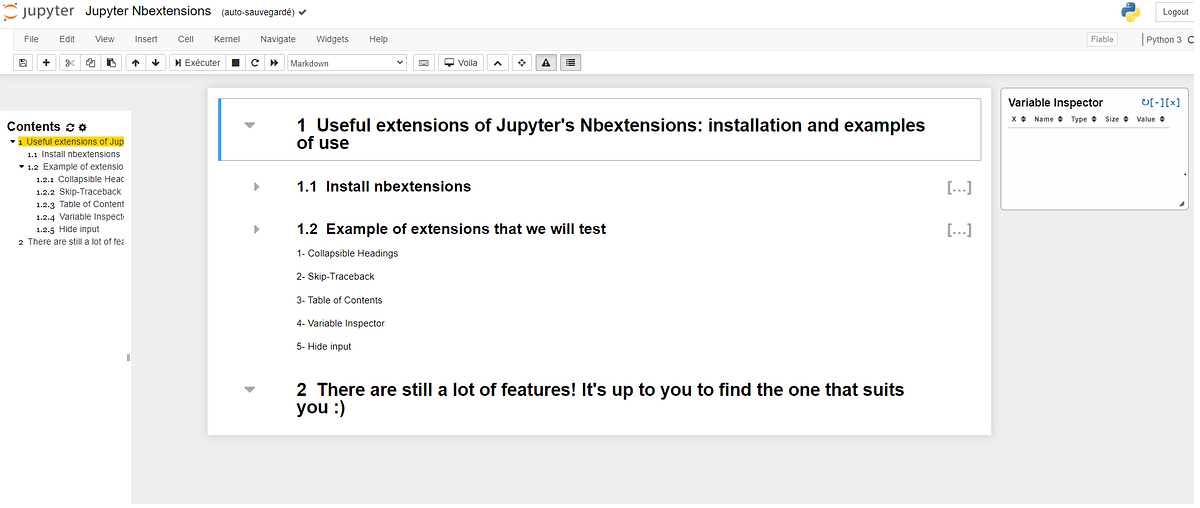
Task: Open the Edit menu
Action: click(67, 39)
